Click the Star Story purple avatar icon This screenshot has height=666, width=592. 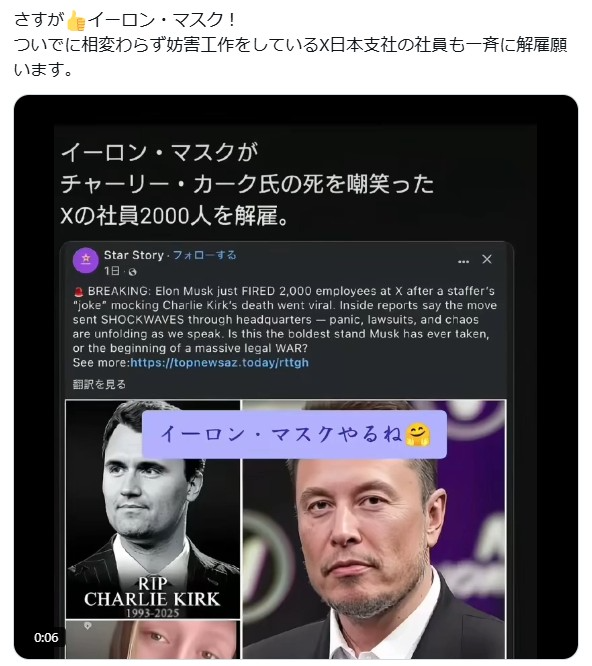[x=86, y=260]
